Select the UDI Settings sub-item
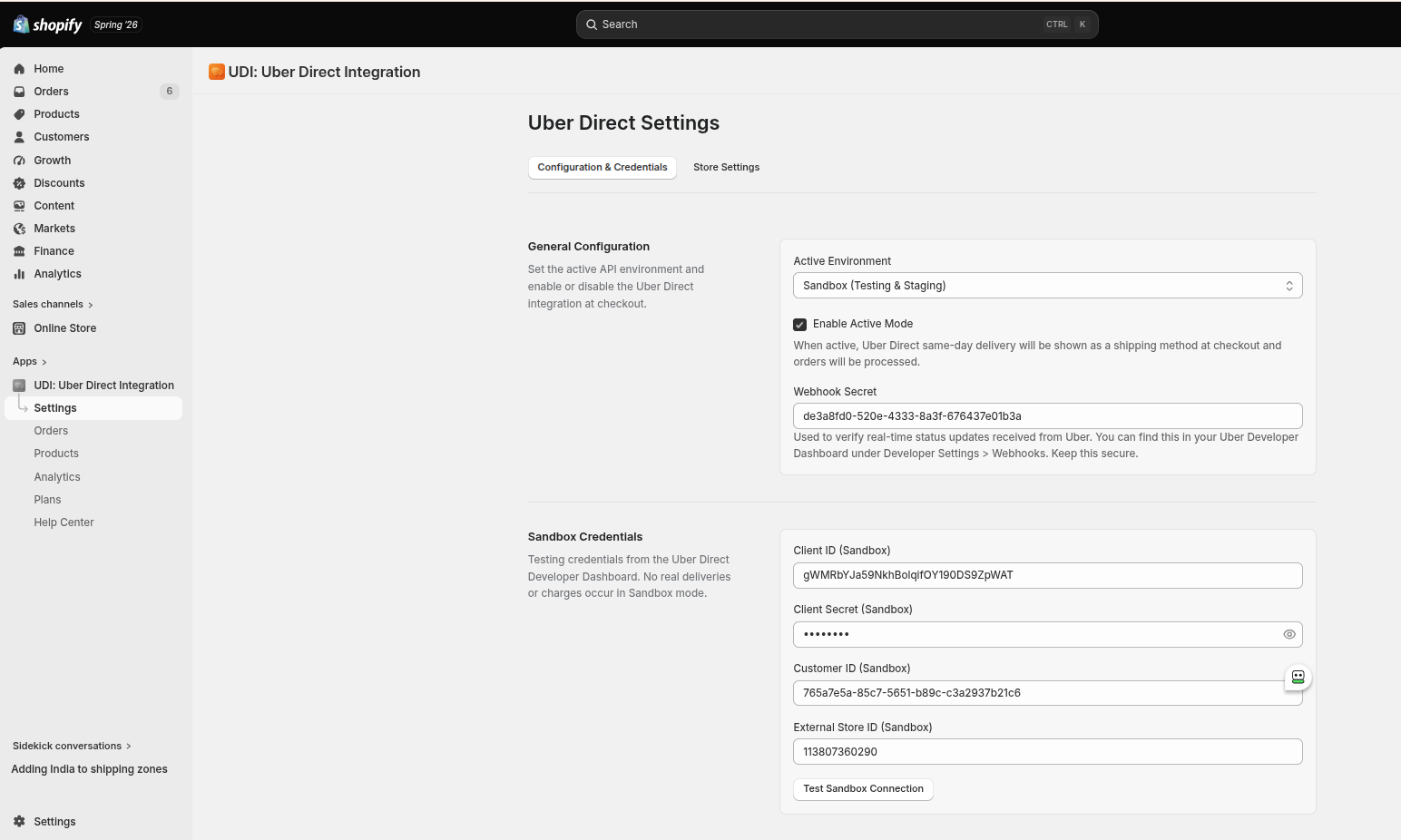This screenshot has width=1401, height=840. (95, 408)
